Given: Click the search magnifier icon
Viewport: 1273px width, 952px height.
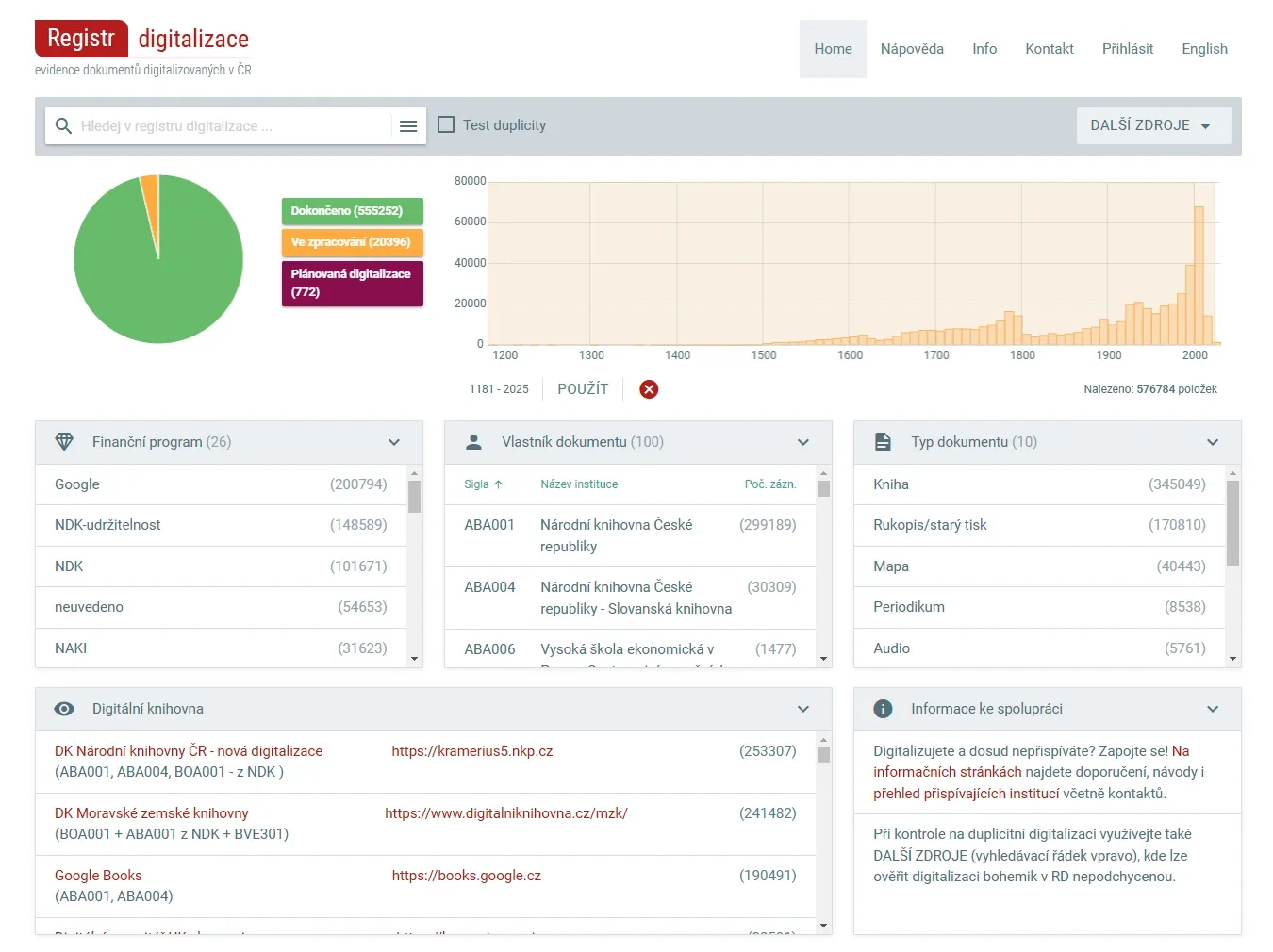Looking at the screenshot, I should pyautogui.click(x=63, y=126).
